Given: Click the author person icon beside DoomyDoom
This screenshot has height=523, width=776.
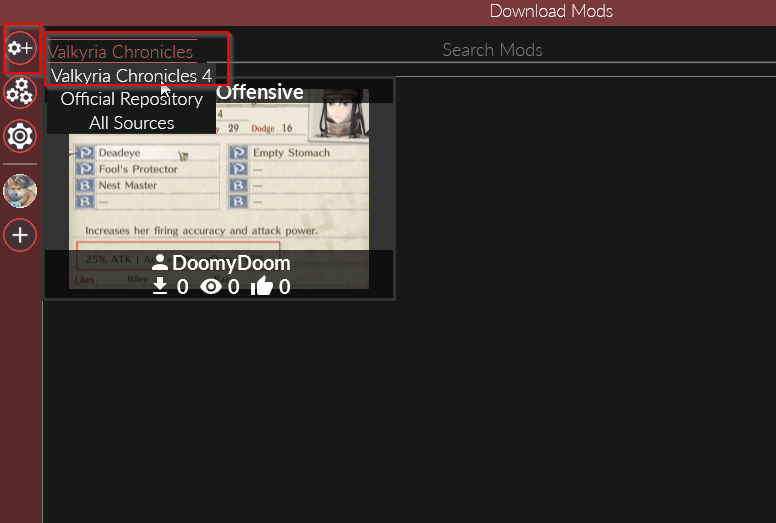Looking at the screenshot, I should tap(160, 262).
